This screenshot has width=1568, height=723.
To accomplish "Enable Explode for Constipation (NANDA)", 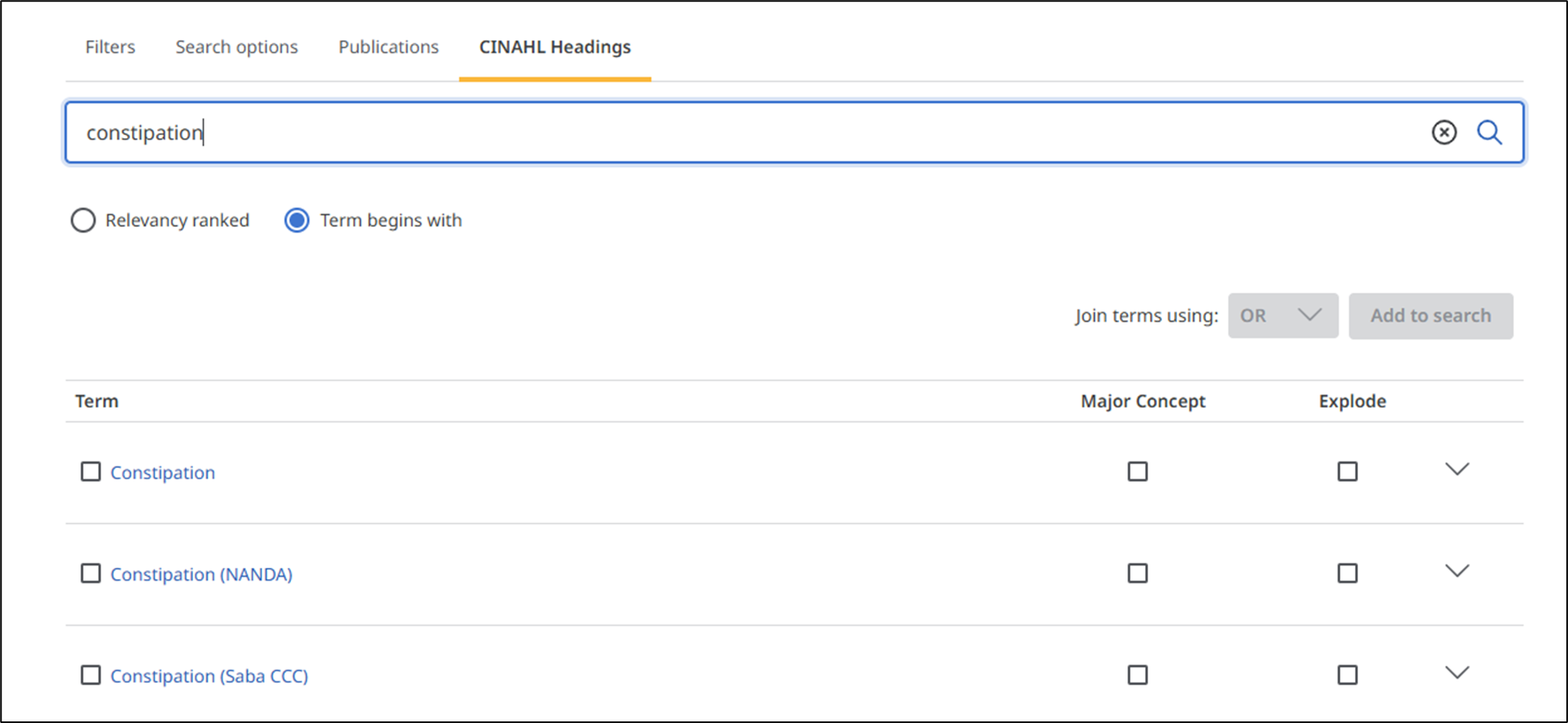I will 1348,573.
